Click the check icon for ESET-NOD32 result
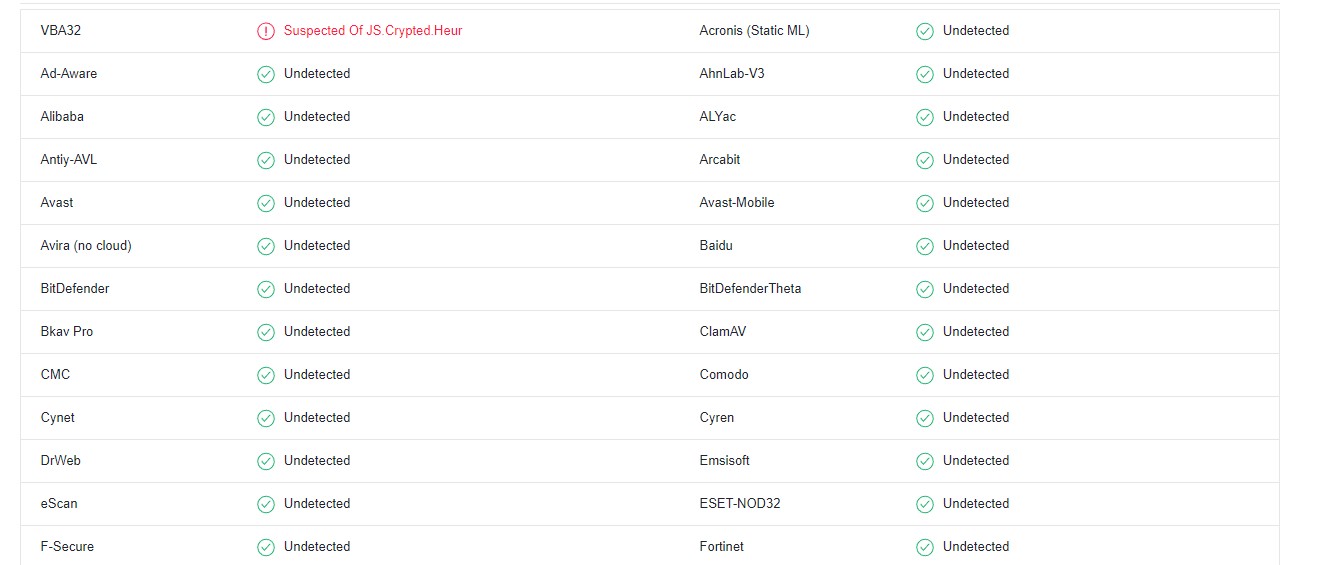 (x=925, y=504)
